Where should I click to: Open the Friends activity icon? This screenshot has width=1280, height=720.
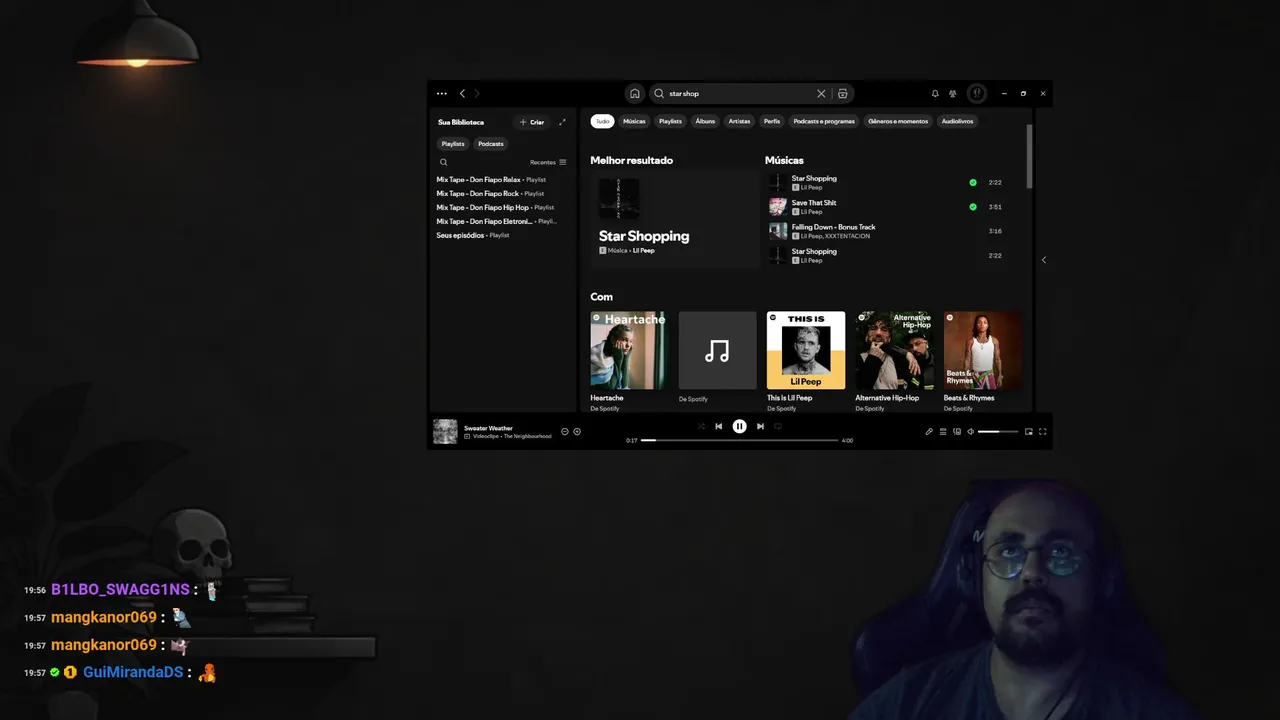[x=953, y=93]
